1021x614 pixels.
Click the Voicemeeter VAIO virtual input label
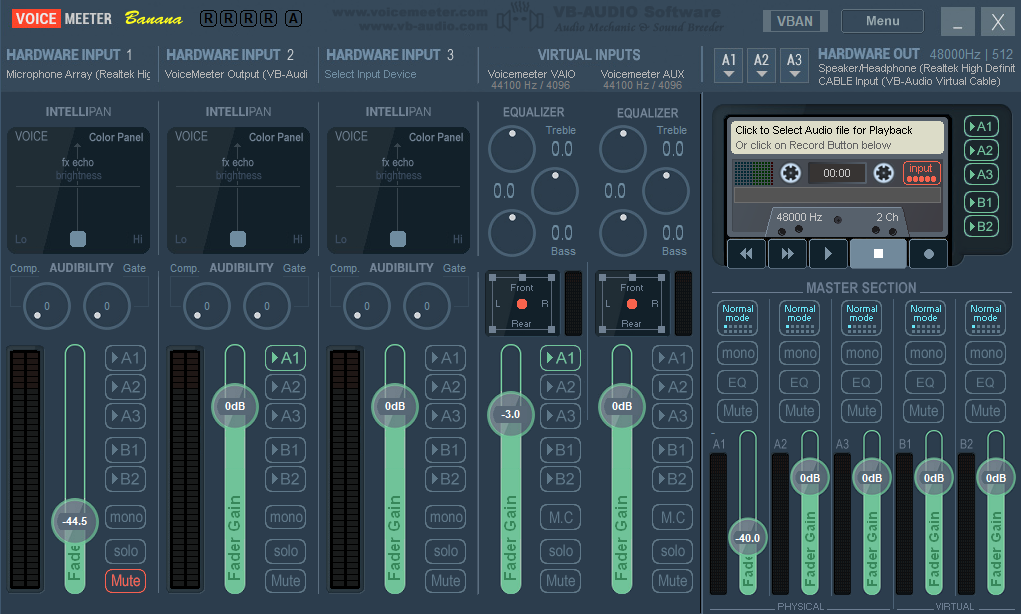click(531, 74)
